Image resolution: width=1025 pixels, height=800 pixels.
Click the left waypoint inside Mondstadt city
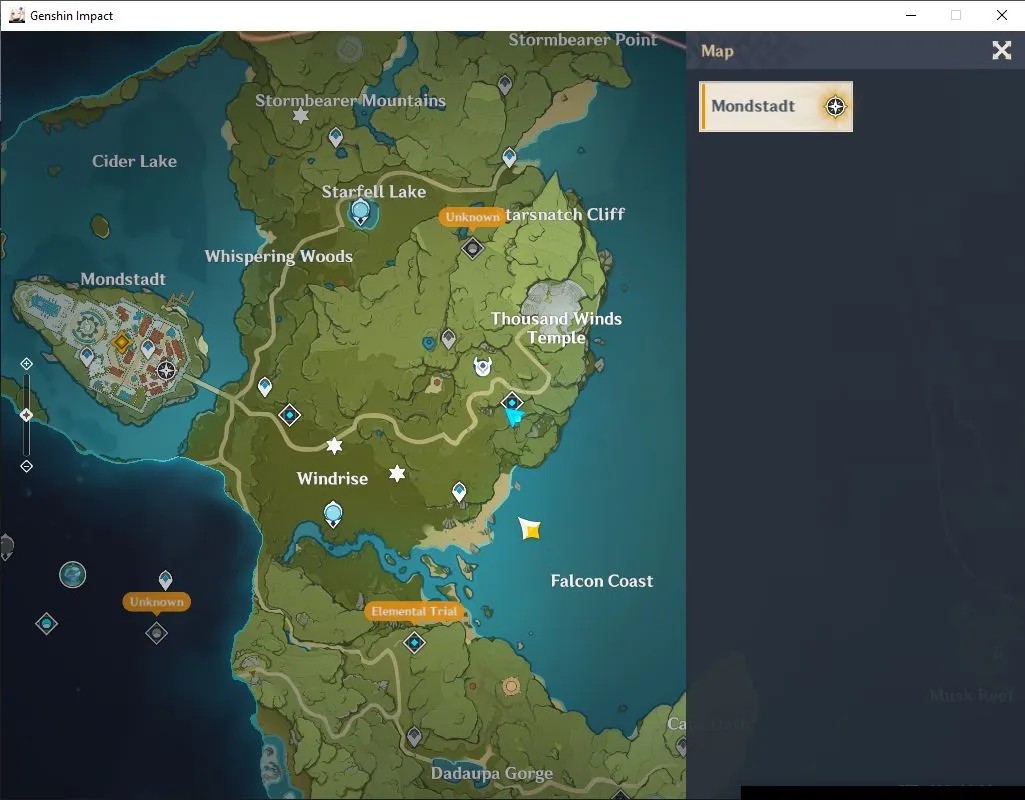click(x=87, y=356)
